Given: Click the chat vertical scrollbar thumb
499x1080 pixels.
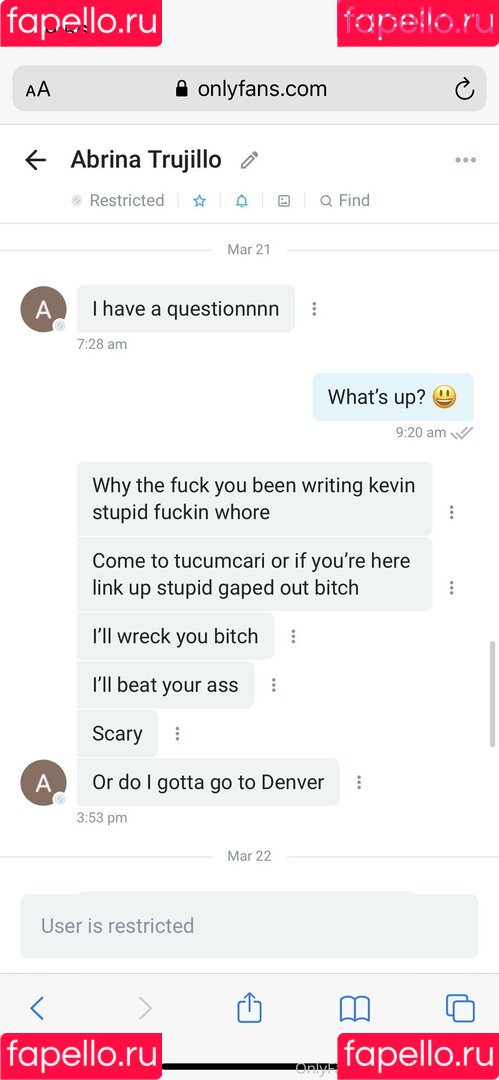Looking at the screenshot, I should 491,694.
